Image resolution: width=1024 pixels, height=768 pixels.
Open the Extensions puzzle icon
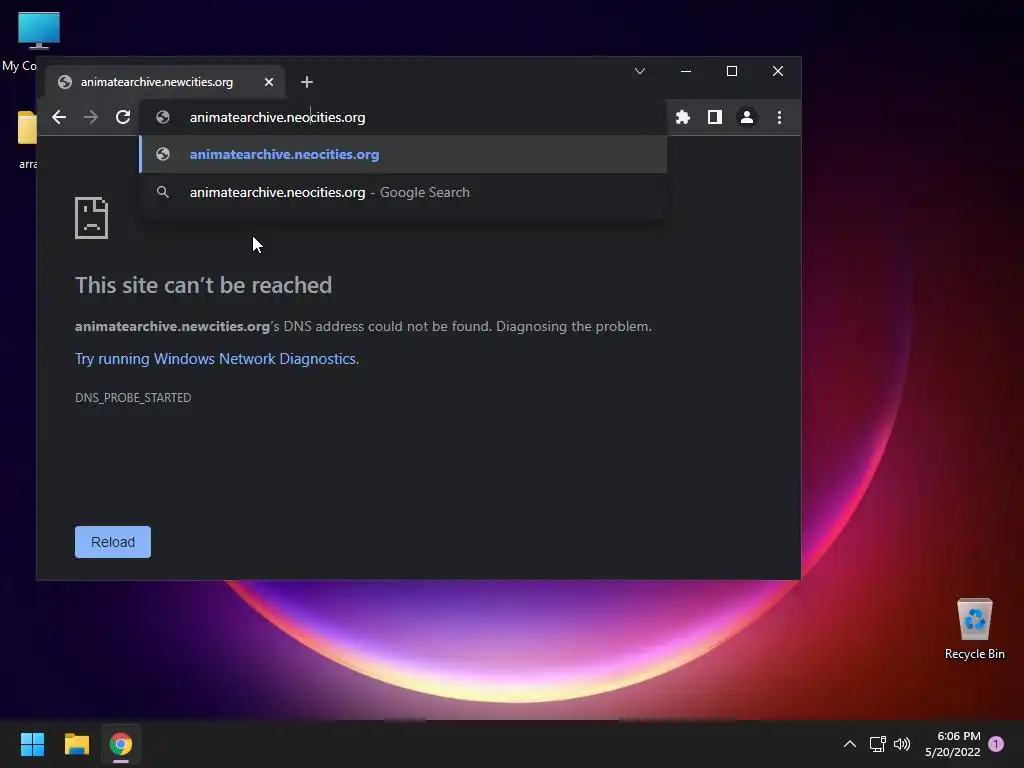(682, 117)
